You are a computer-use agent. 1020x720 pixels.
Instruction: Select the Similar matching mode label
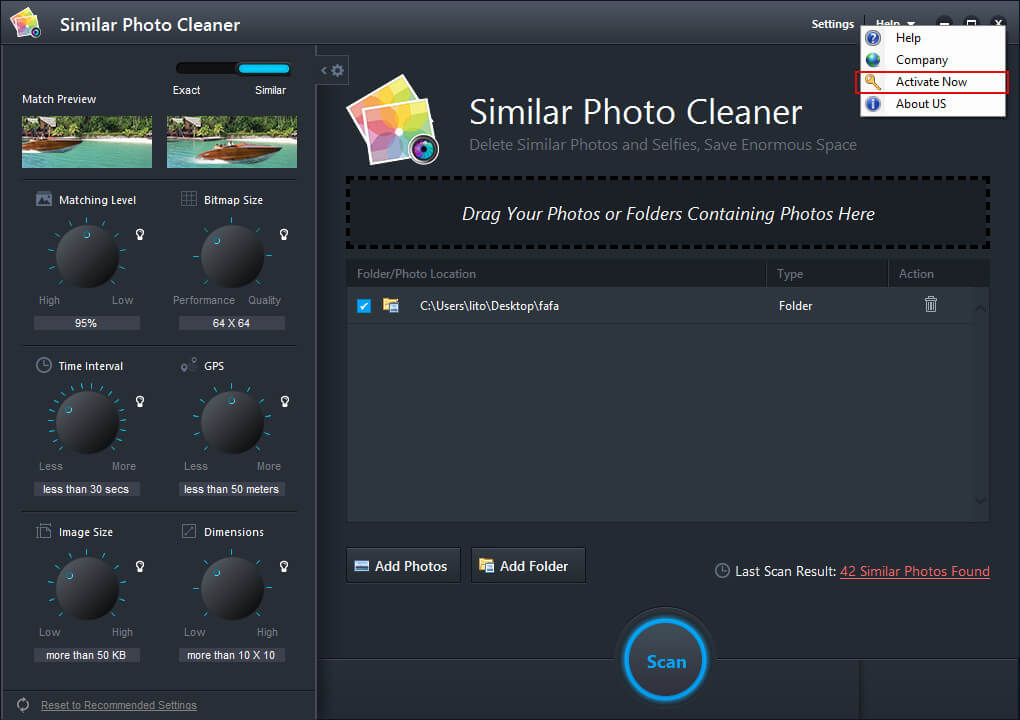pyautogui.click(x=271, y=90)
